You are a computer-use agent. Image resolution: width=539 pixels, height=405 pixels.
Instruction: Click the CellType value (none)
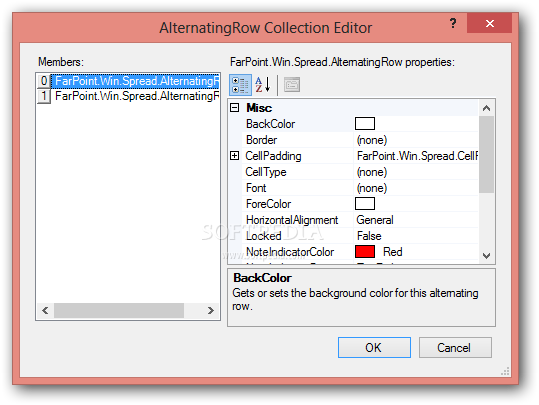[x=372, y=172]
